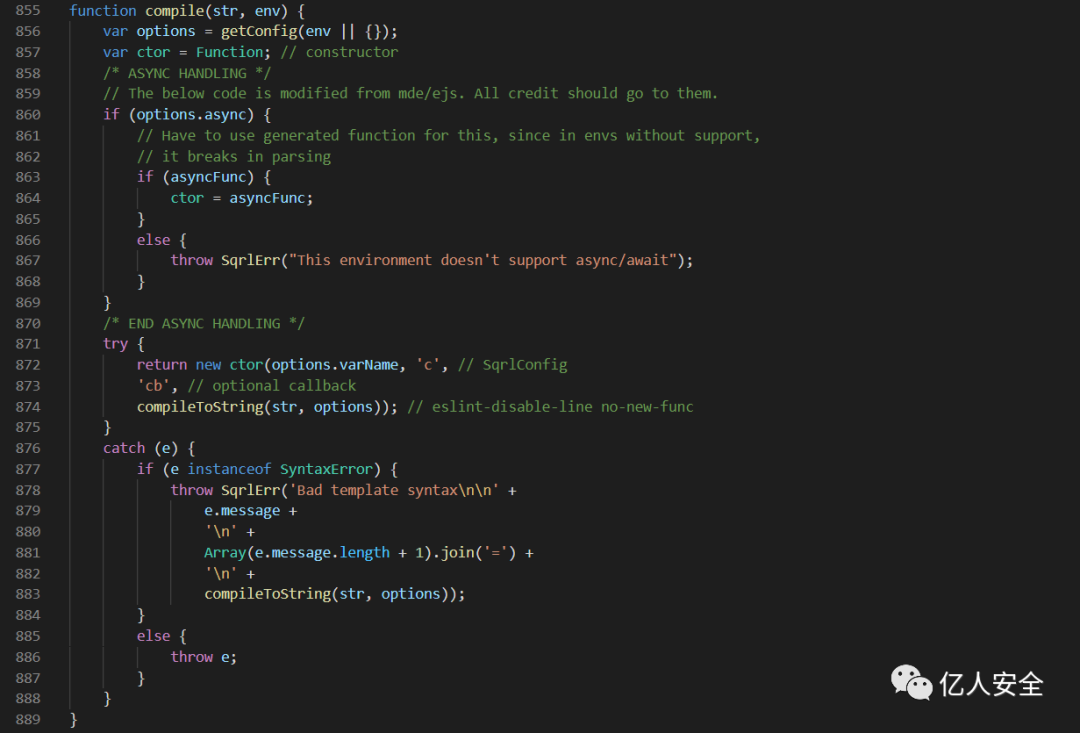Screen dimensions: 1080x733
Task: Click line number 876 in the gutter
Action: [28, 448]
